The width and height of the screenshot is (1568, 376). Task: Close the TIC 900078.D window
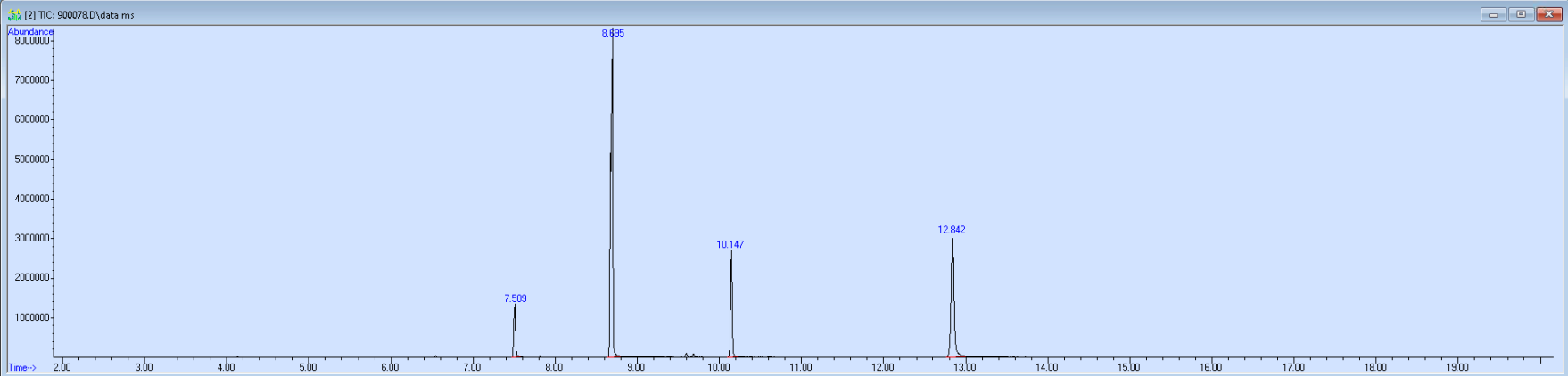pos(1549,14)
